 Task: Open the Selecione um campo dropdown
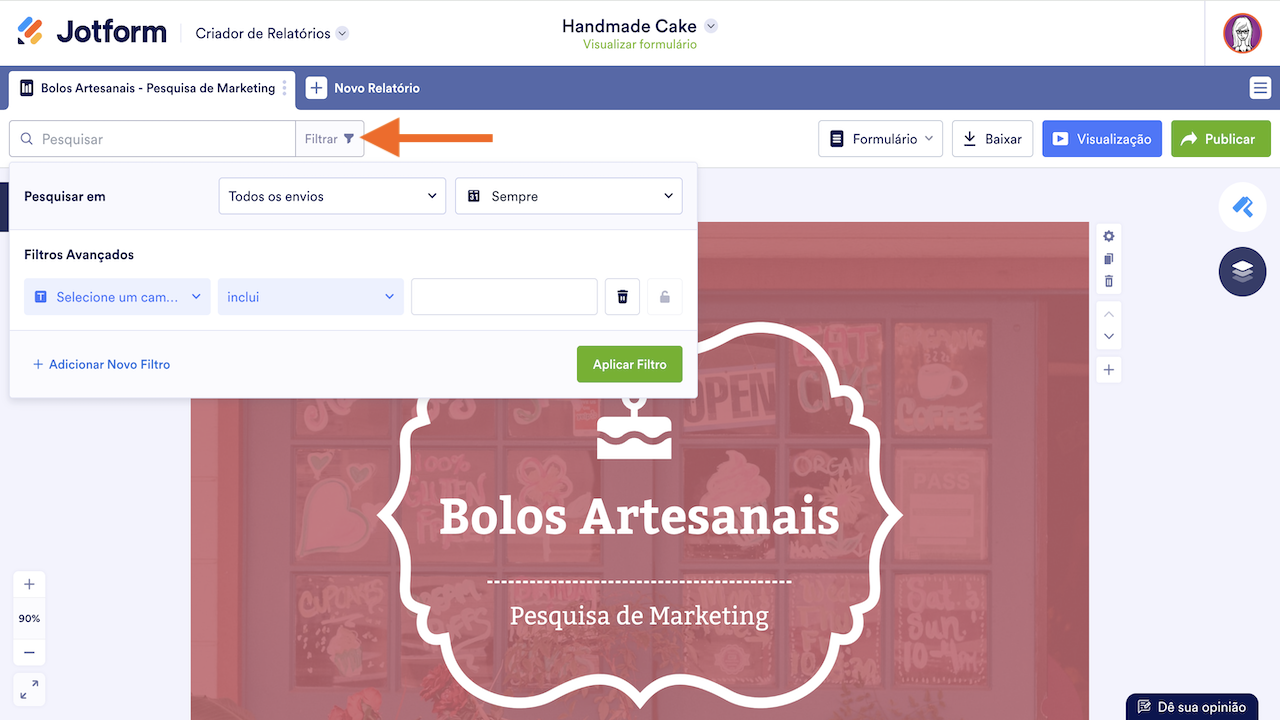117,297
